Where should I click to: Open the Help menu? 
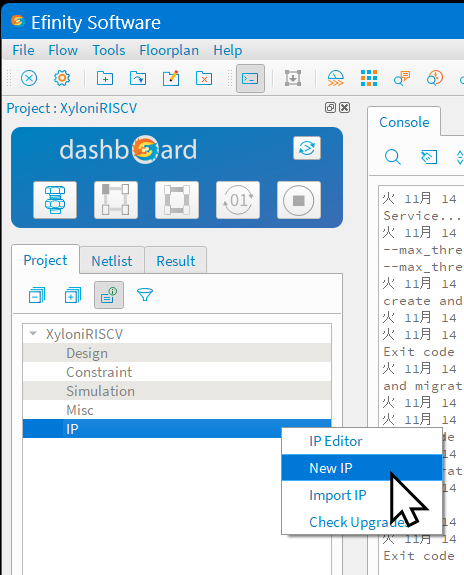pyautogui.click(x=228, y=50)
